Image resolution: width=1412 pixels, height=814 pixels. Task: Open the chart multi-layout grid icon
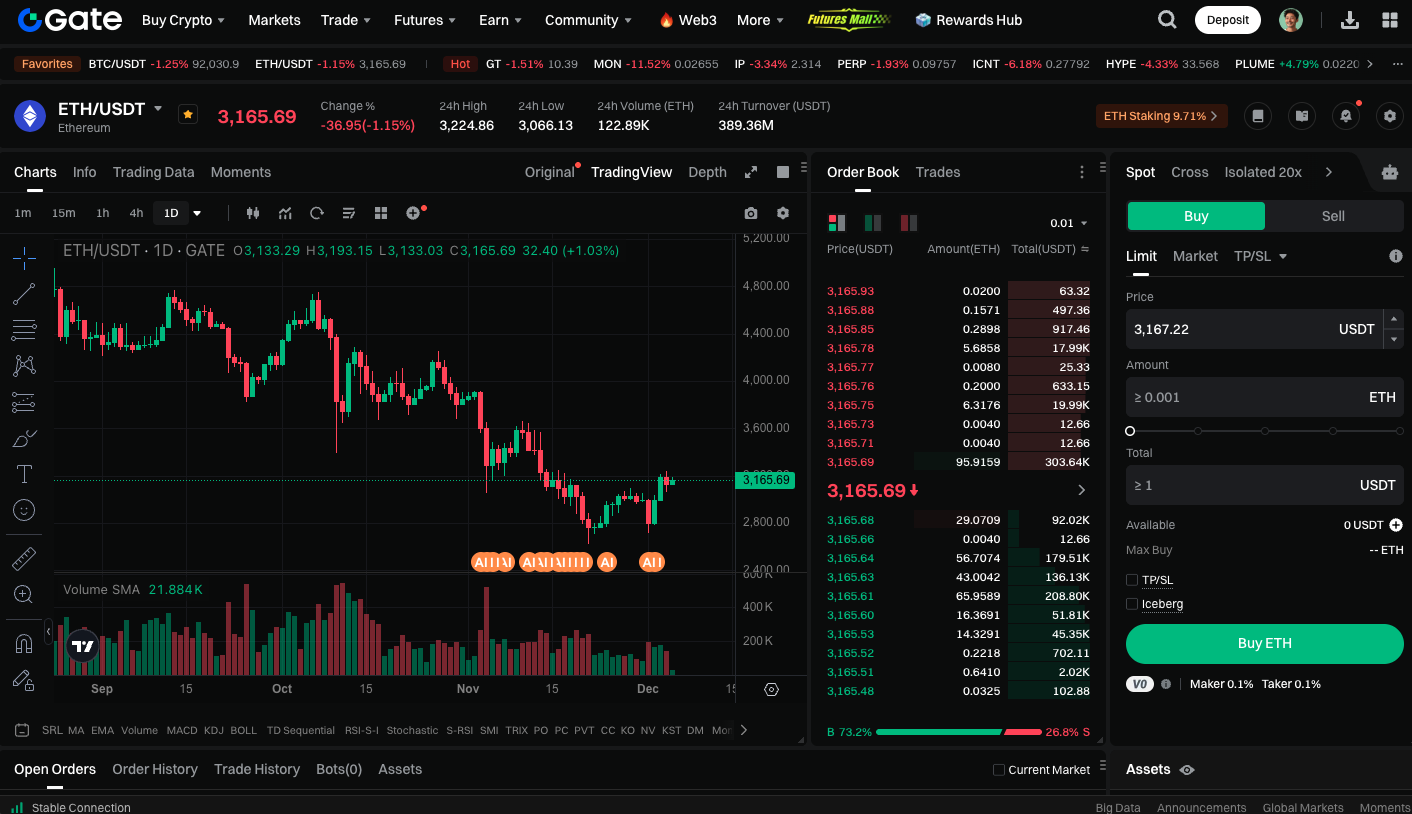(x=381, y=213)
